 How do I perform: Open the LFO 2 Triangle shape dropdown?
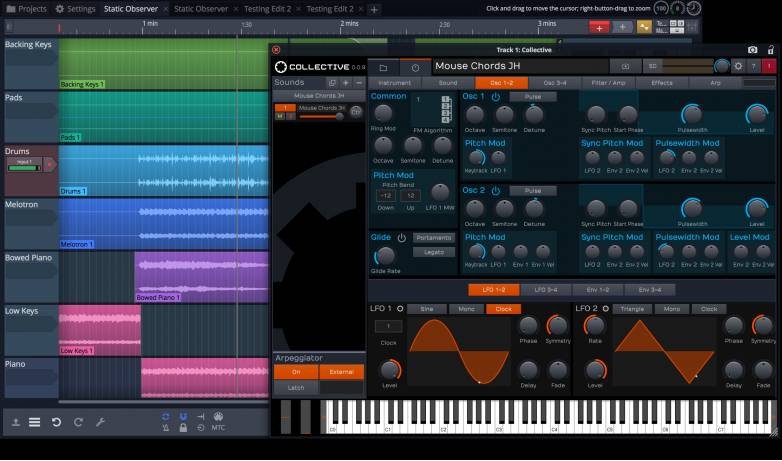point(632,309)
